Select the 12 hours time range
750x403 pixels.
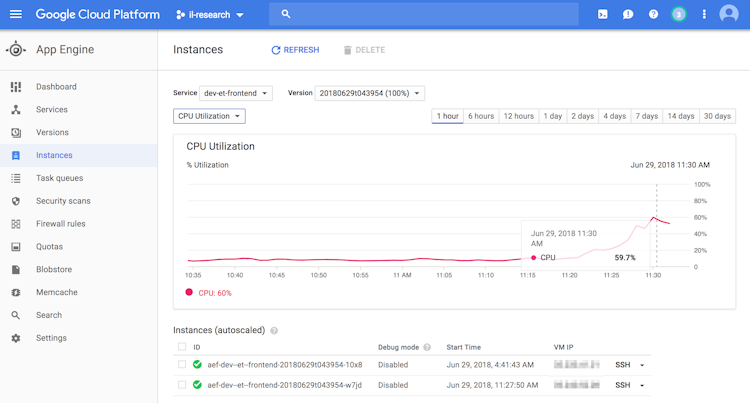[x=518, y=116]
